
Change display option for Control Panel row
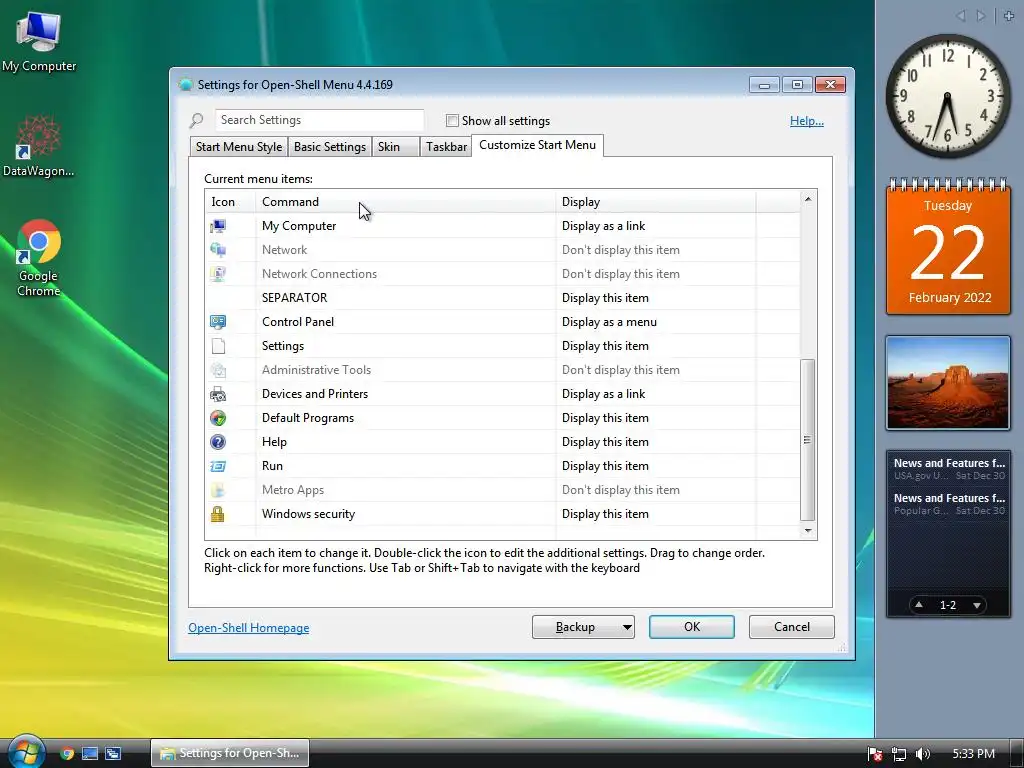tap(609, 322)
